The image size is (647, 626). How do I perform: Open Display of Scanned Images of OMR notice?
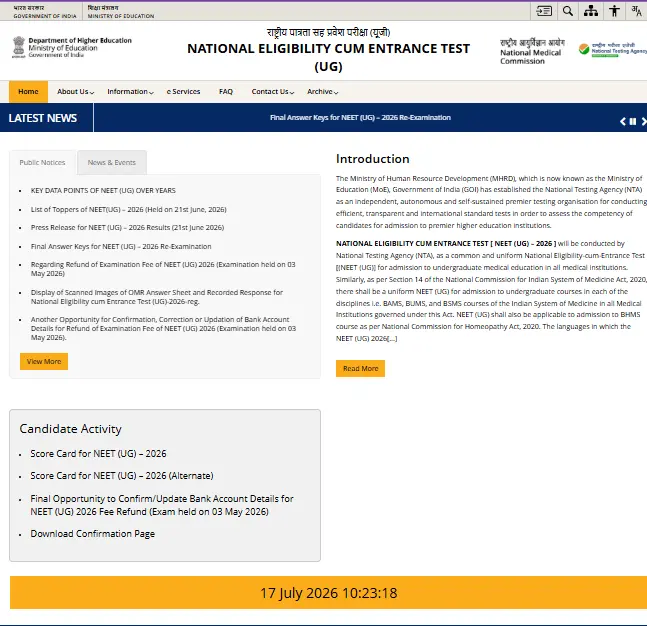pos(157,297)
